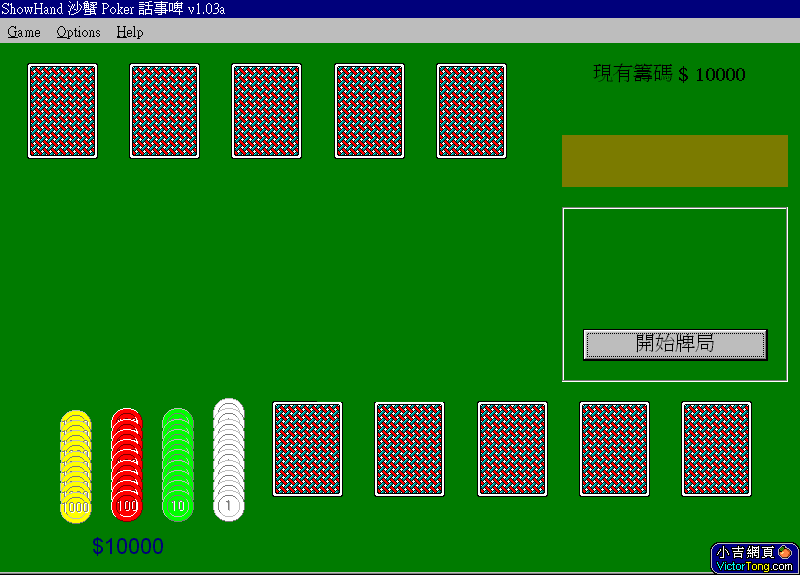Click the olive message panel
Image resolution: width=800 pixels, height=575 pixels.
pyautogui.click(x=675, y=161)
